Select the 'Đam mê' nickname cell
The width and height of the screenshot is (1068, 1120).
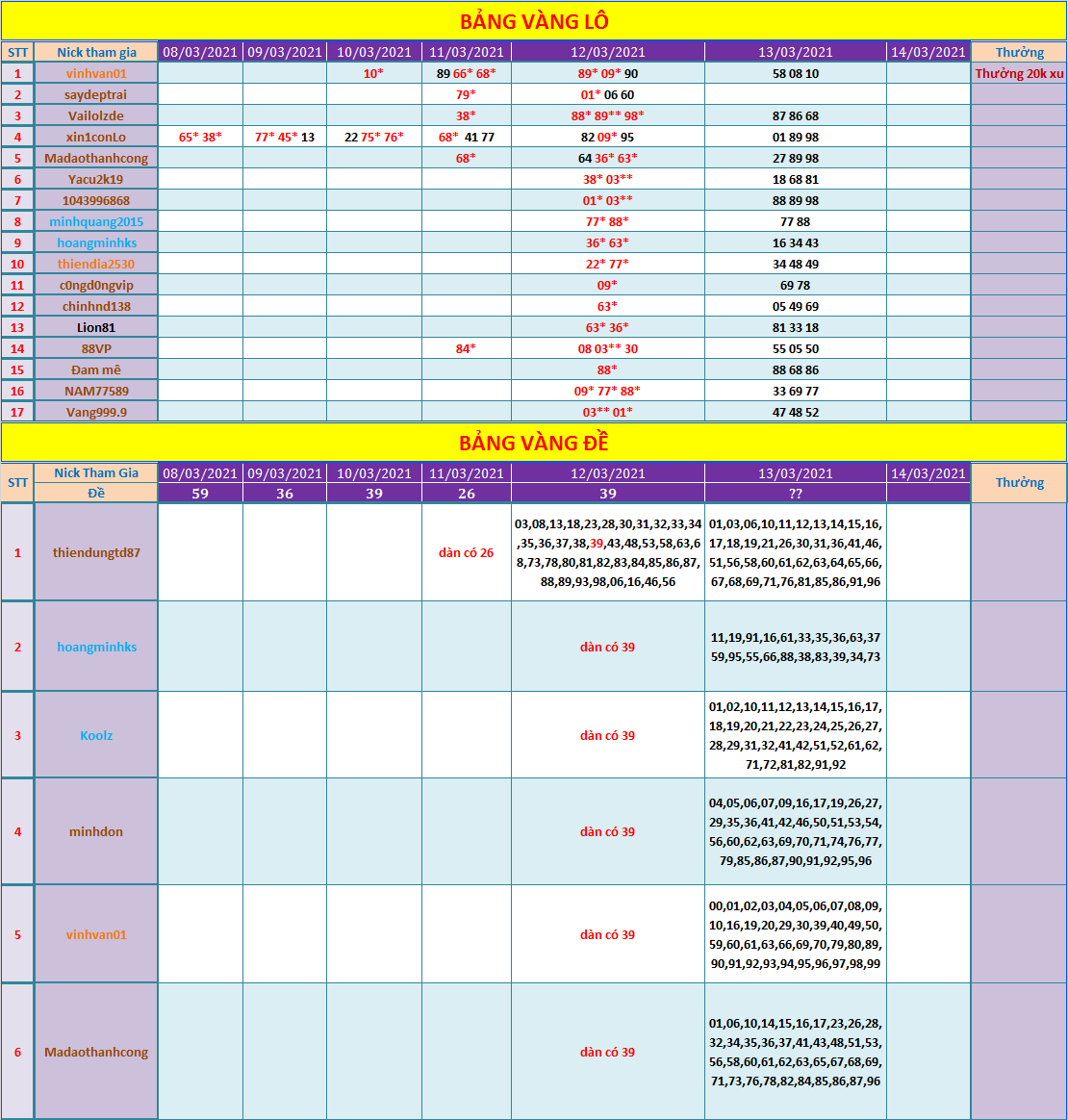(96, 370)
